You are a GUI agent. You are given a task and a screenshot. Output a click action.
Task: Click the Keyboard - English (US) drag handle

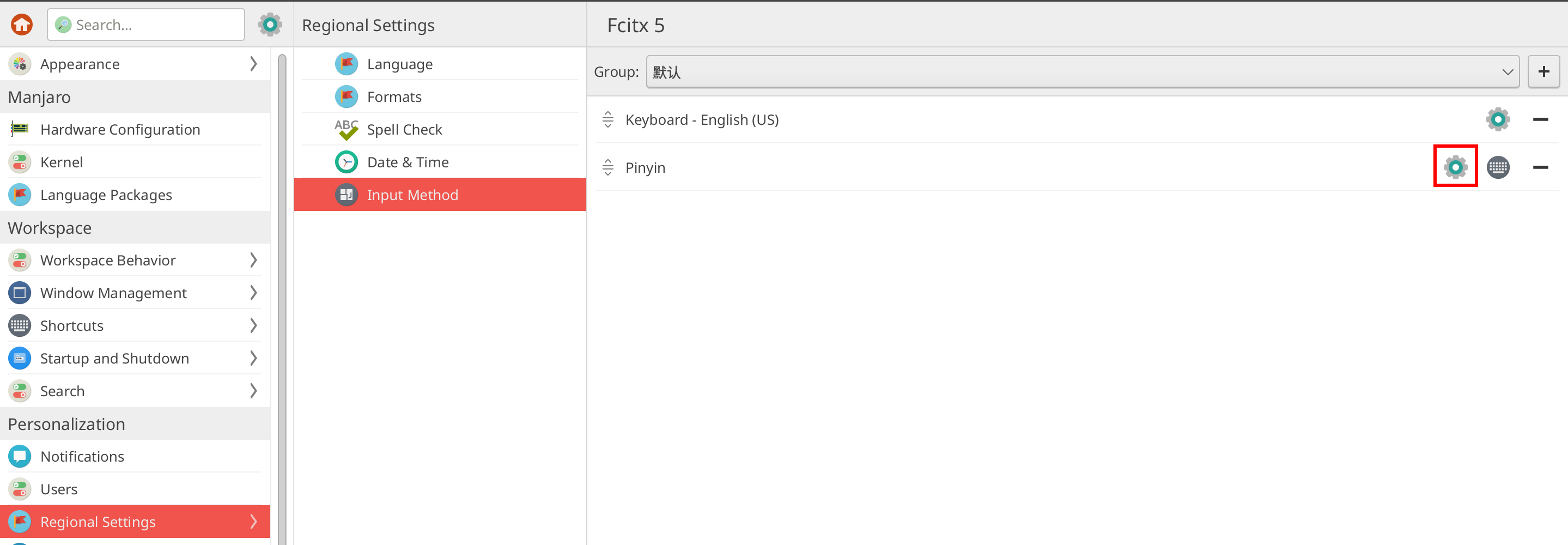pos(607,119)
